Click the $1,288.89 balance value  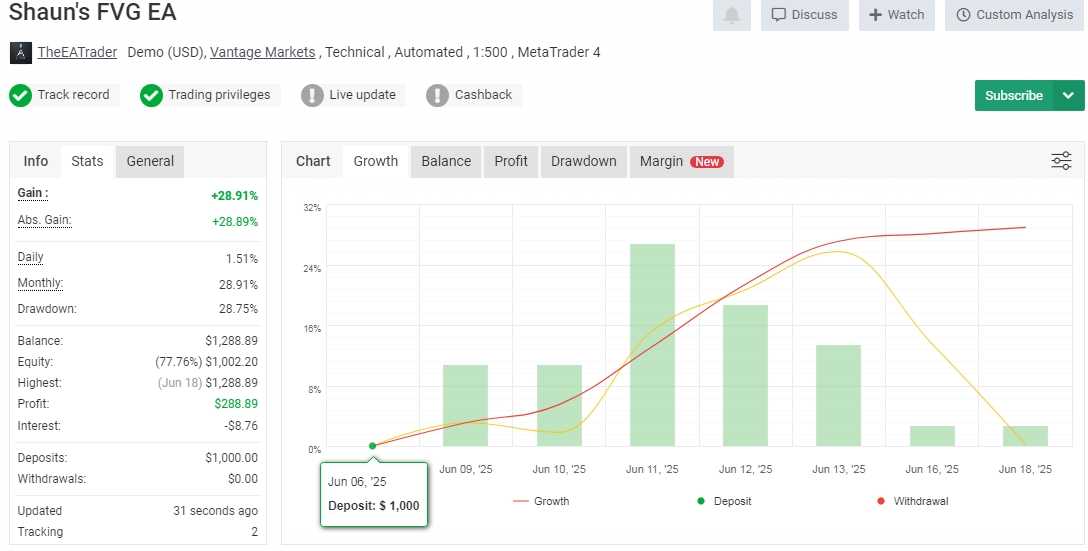coord(232,341)
